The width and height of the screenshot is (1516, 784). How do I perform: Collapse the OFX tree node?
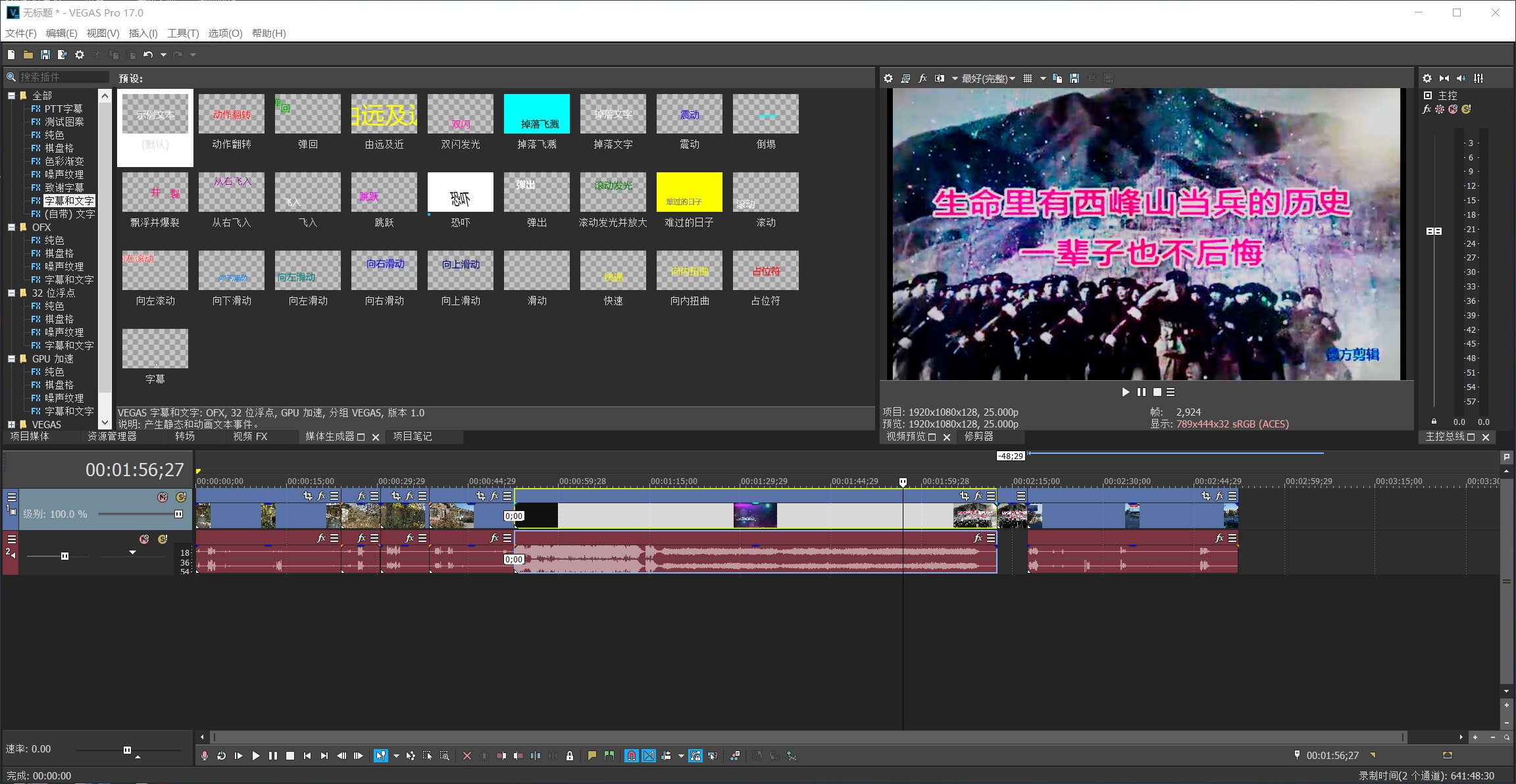tap(11, 227)
